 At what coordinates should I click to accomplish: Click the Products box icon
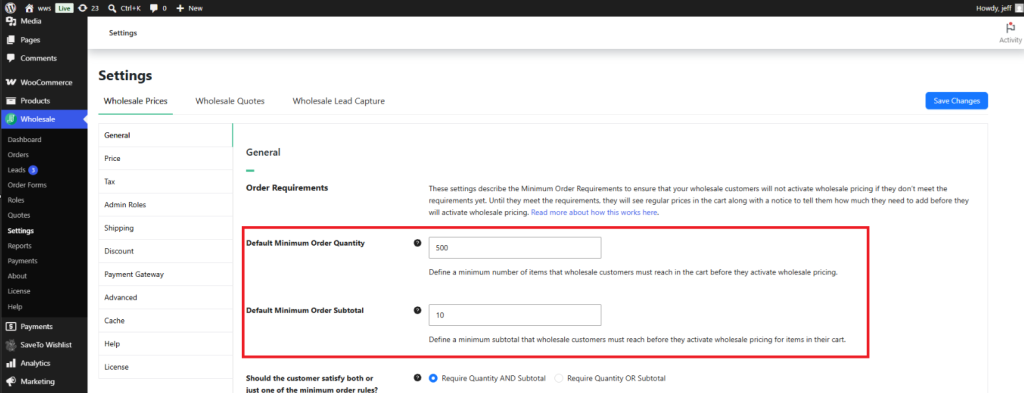[x=10, y=101]
